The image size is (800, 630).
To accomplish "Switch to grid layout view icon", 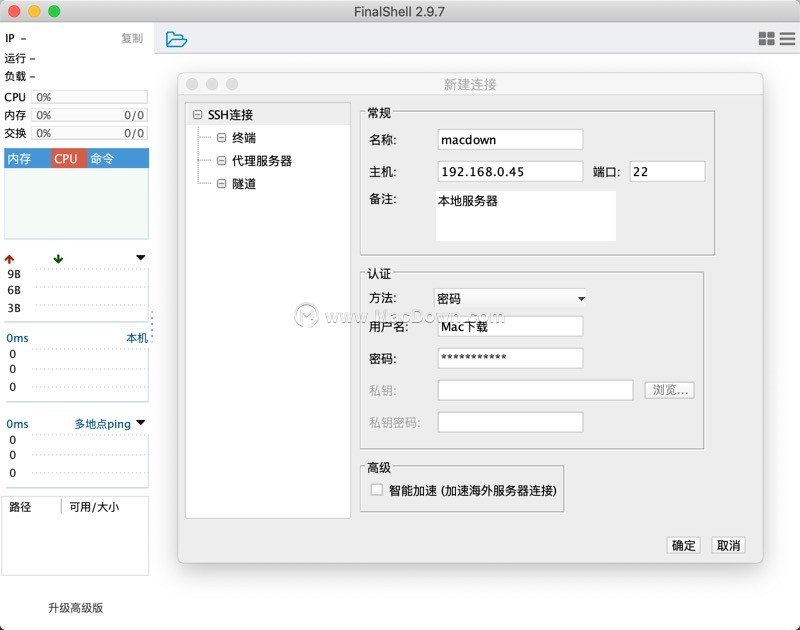I will tap(766, 39).
